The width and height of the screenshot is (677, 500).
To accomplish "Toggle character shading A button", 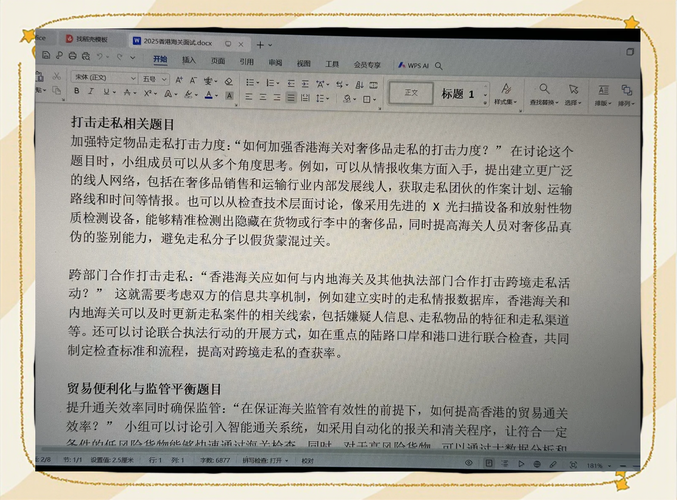I will tap(230, 96).
